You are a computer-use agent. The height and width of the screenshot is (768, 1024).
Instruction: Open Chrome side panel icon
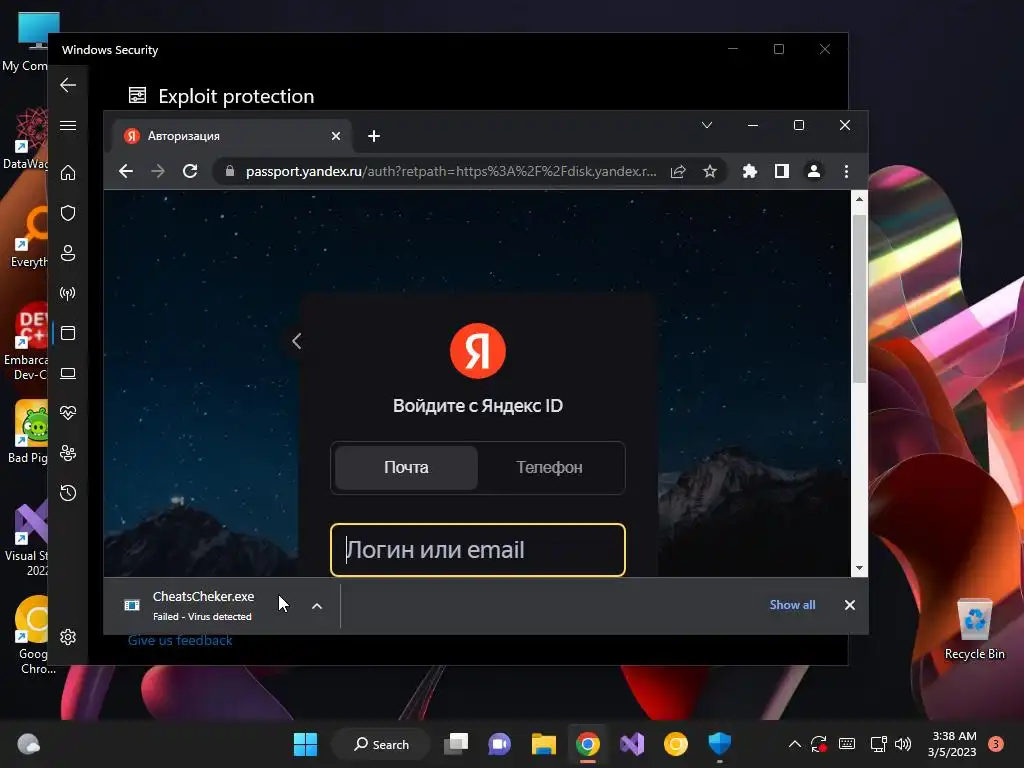[782, 171]
